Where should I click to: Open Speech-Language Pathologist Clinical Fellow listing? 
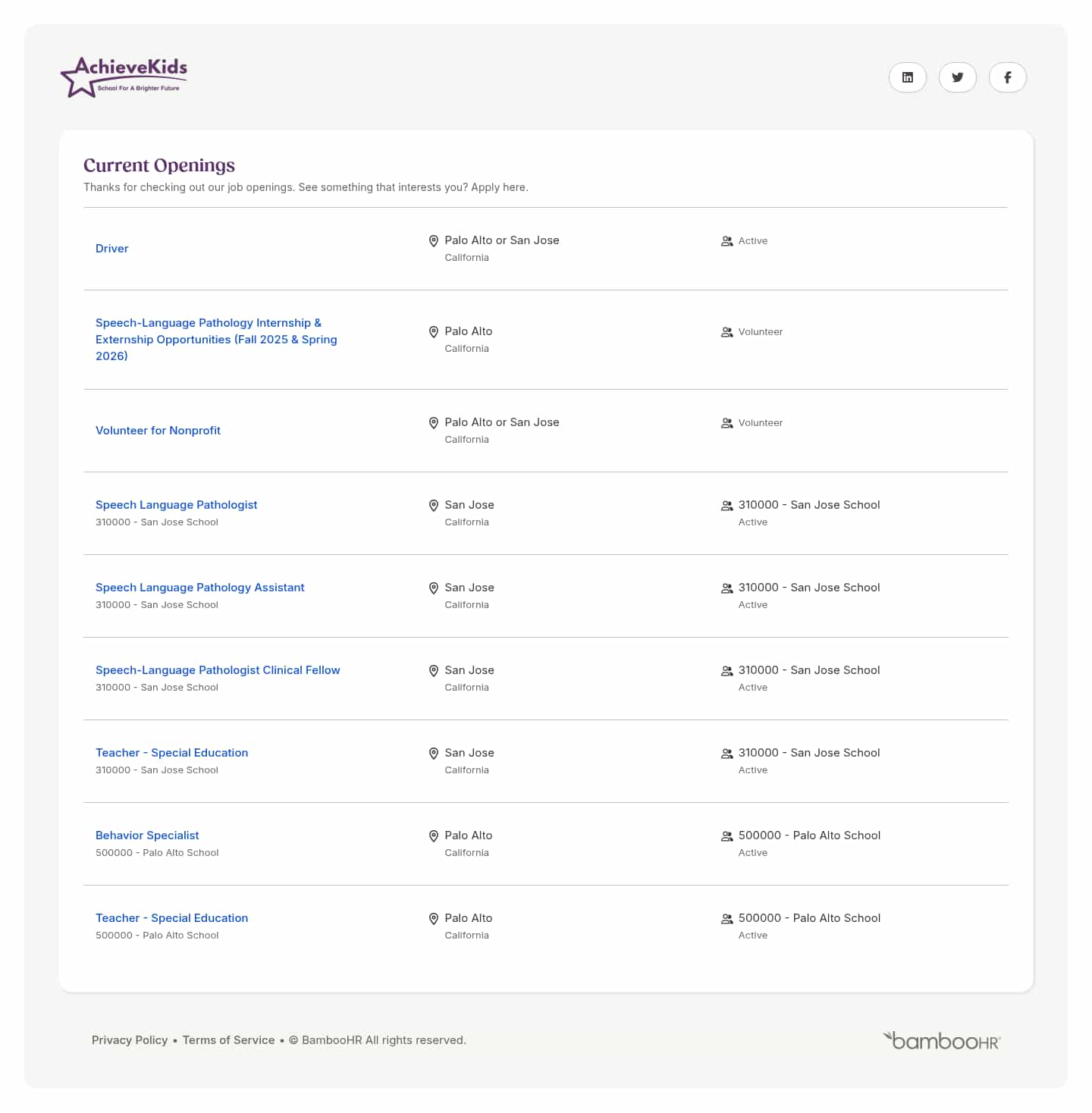[218, 670]
